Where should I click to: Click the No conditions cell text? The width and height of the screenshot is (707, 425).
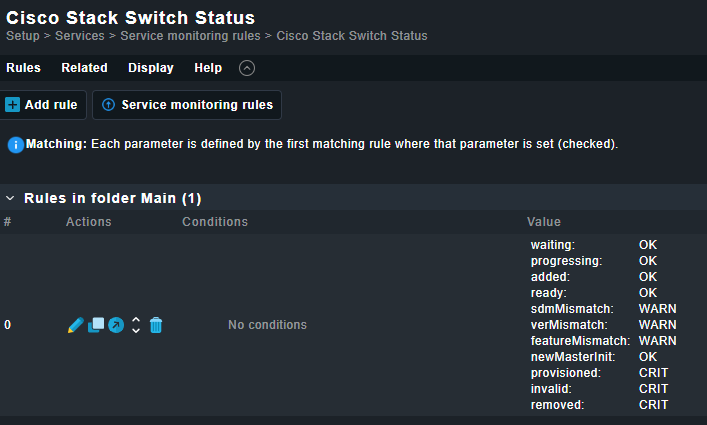pos(267,325)
